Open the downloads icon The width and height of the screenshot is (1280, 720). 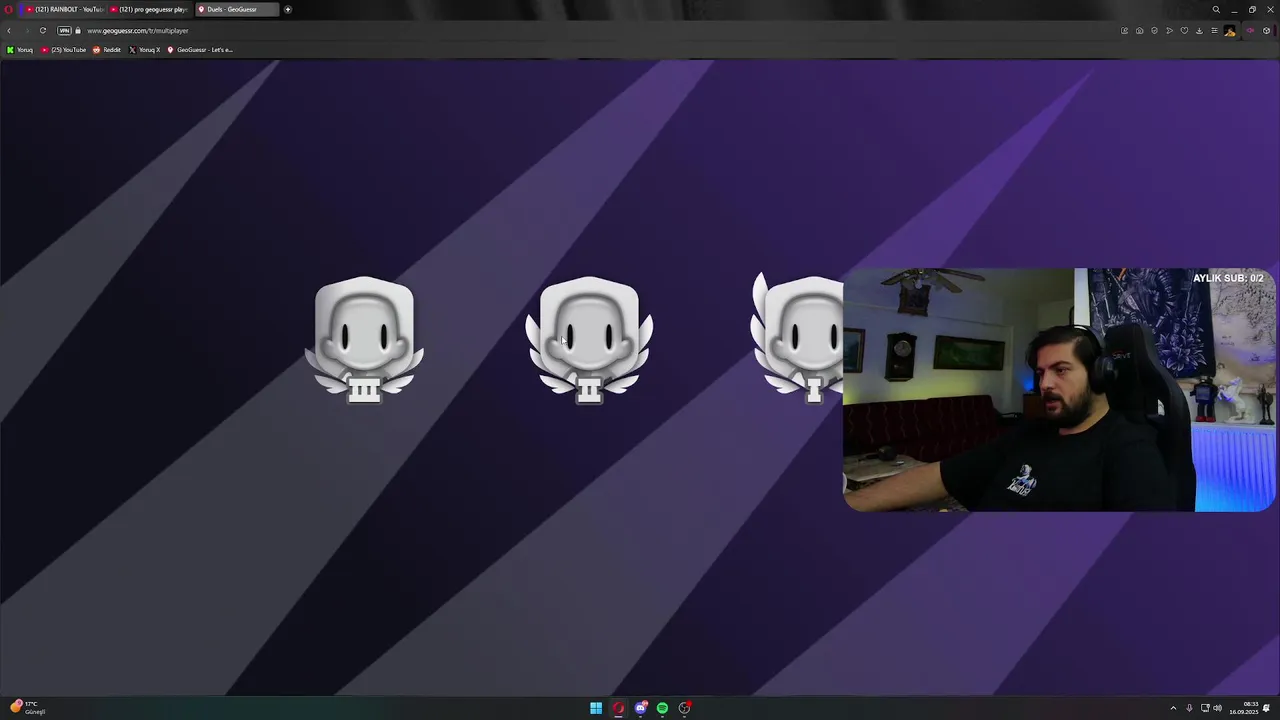[1199, 30]
